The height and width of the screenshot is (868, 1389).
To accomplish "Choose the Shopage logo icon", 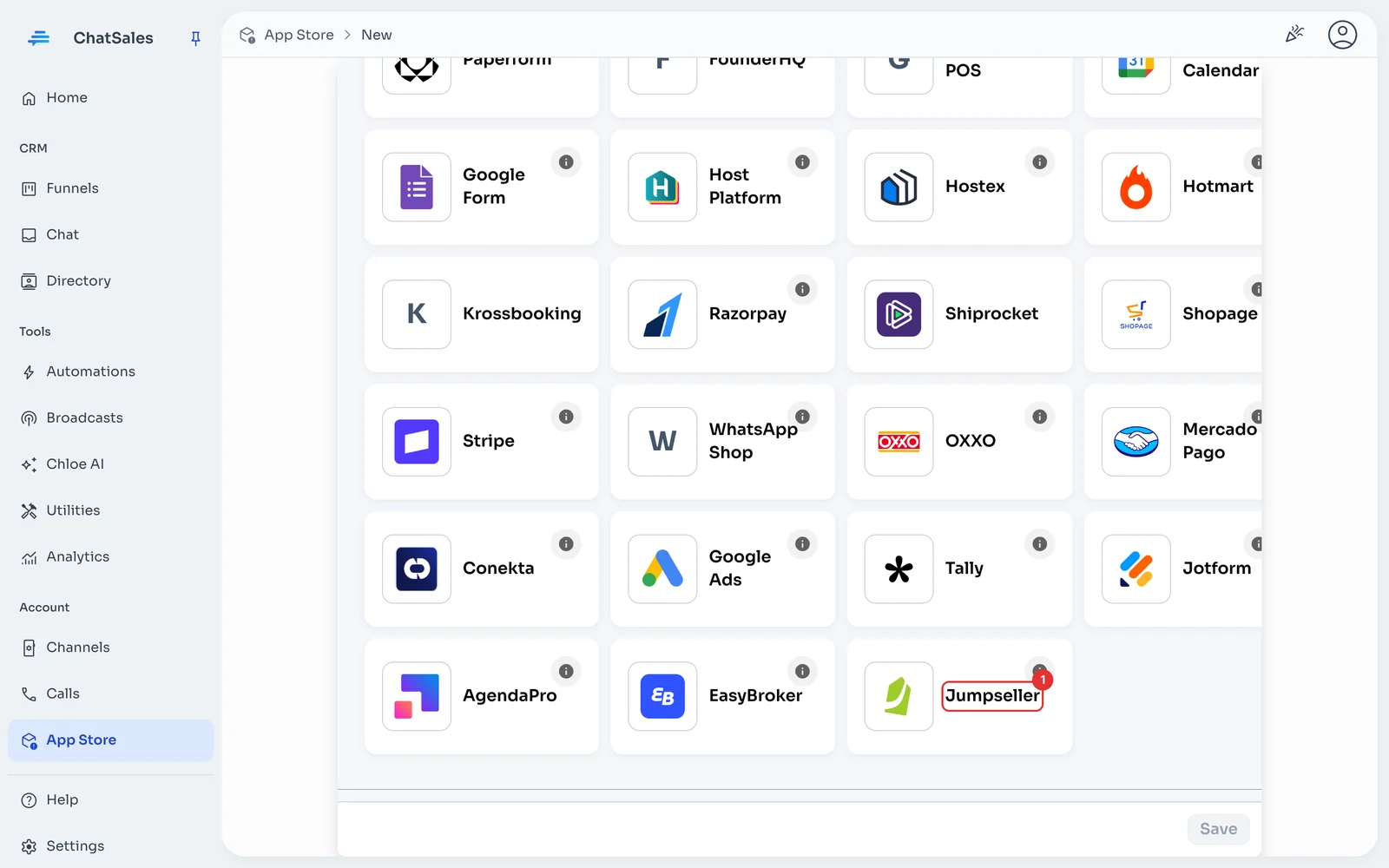I will pyautogui.click(x=1136, y=314).
